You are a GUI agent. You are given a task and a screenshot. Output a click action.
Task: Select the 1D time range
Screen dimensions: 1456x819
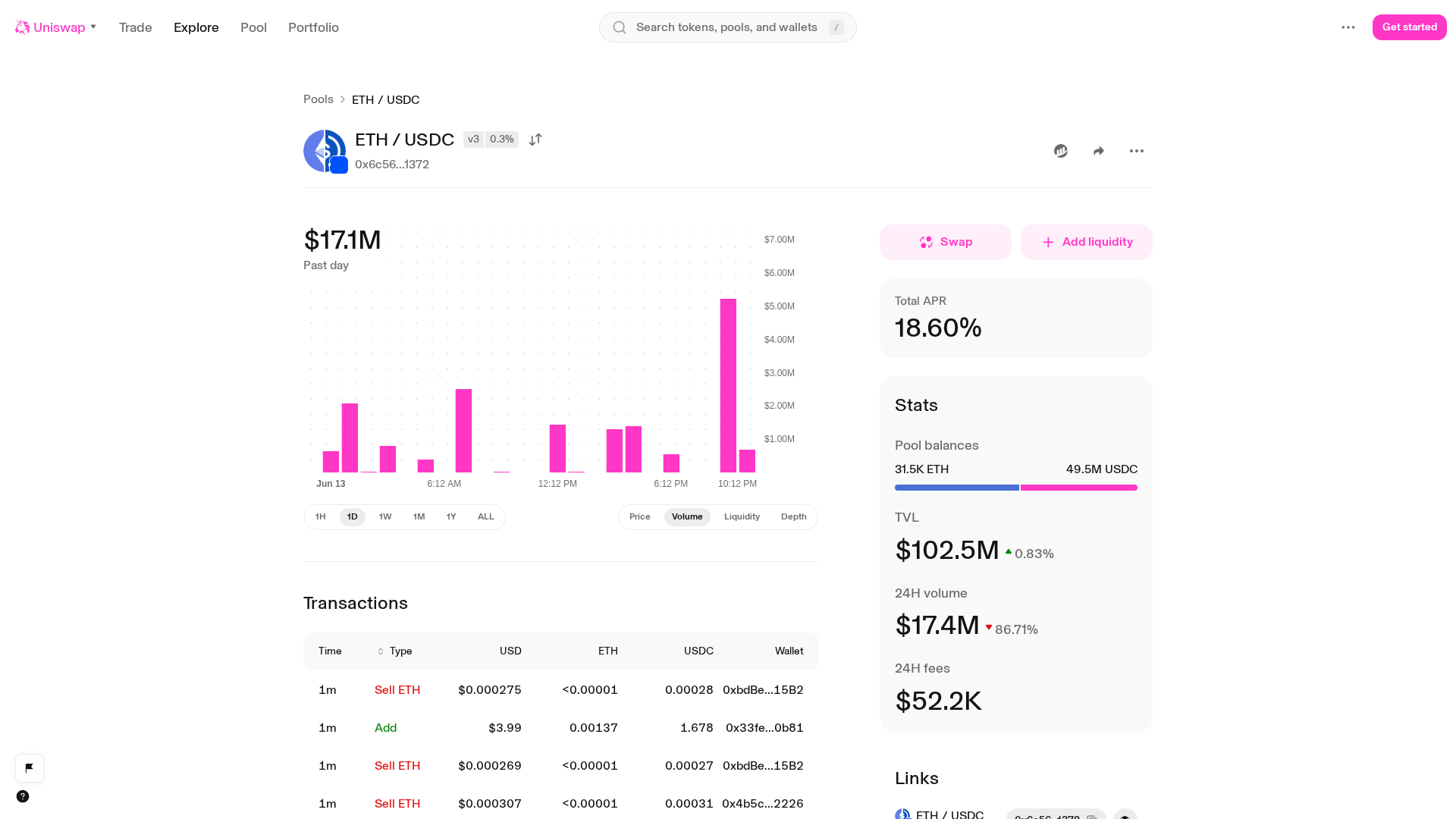[x=353, y=517]
